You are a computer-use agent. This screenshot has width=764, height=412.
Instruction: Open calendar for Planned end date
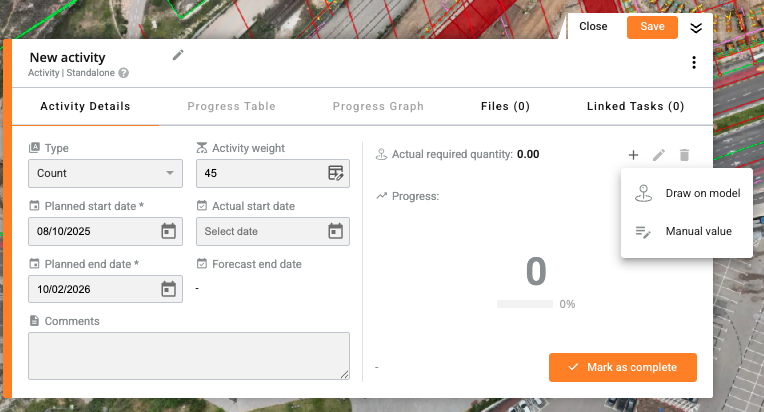coord(169,289)
